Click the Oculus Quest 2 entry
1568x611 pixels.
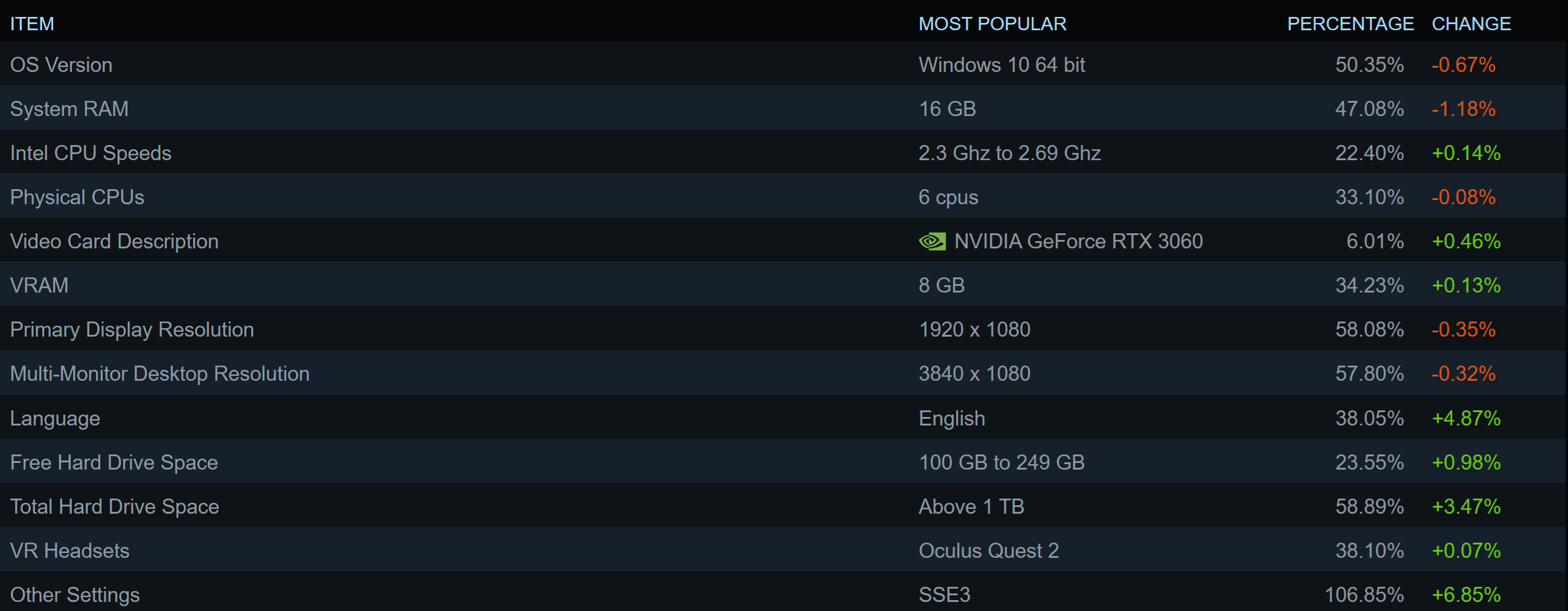pyautogui.click(x=989, y=551)
